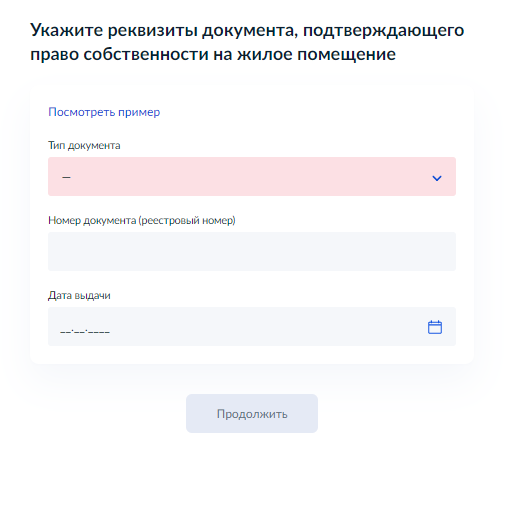Click into the Дата выдачи date field

click(x=252, y=326)
